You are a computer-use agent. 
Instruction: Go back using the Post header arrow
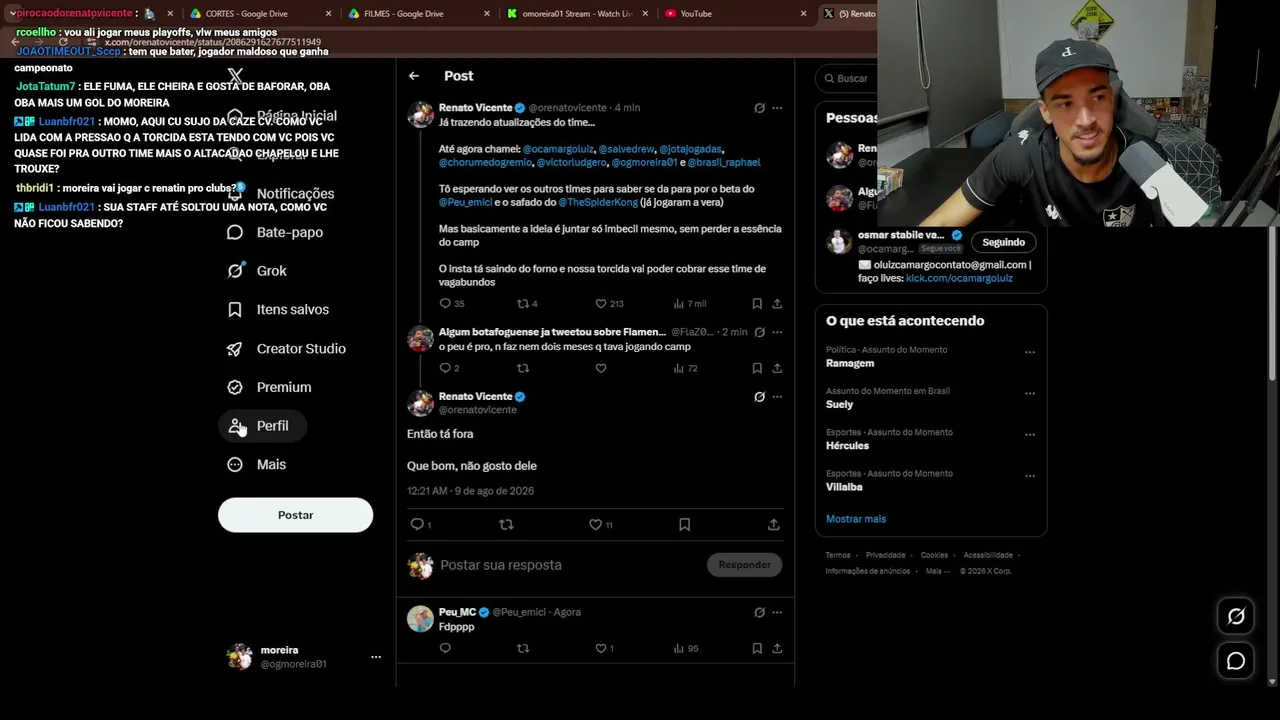414,76
